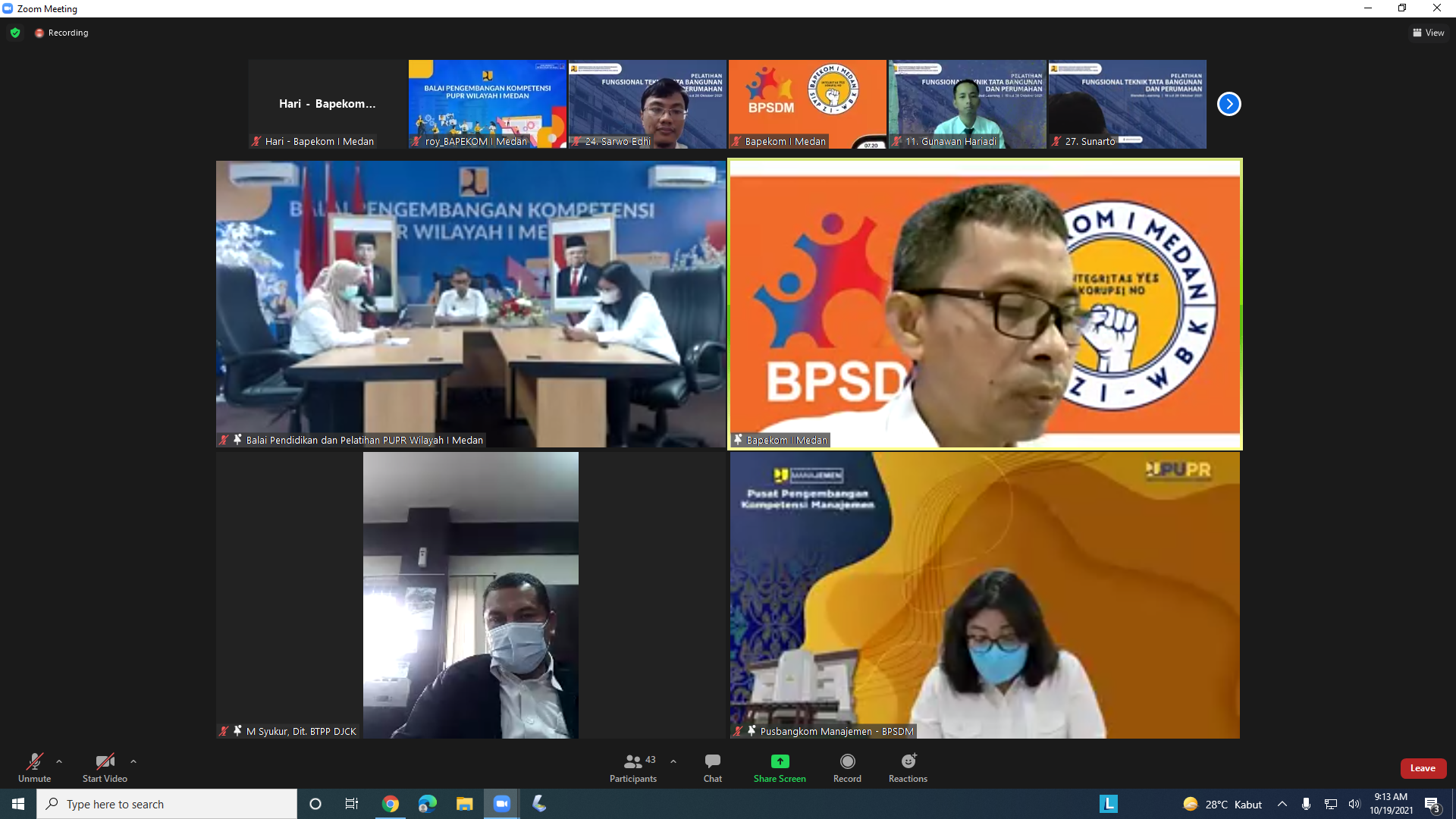
Task: Select roy_BAPEKOM I Medan thumbnail
Action: point(487,104)
